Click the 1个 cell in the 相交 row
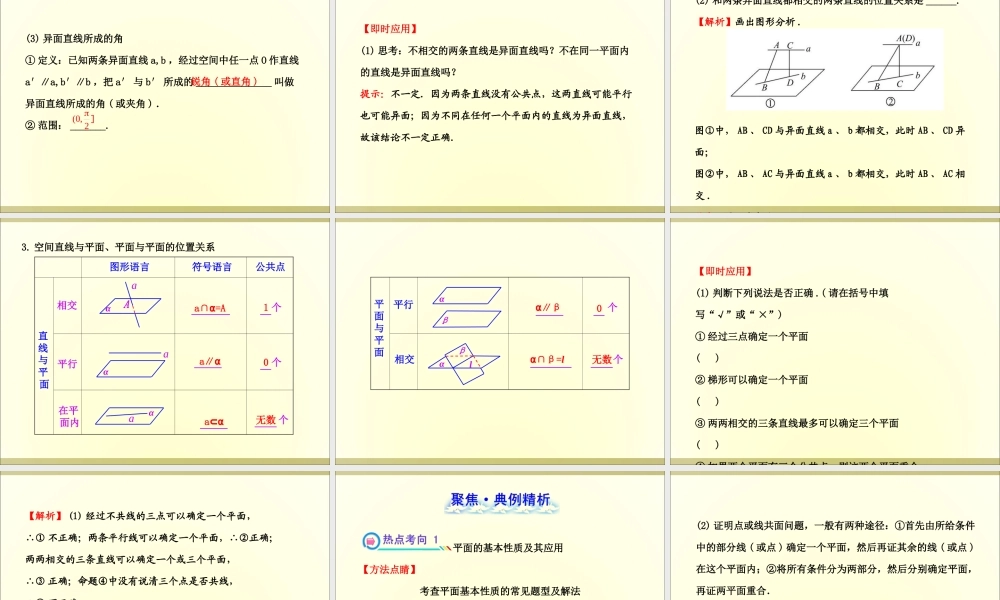Viewport: 1000px width, 600px height. [271, 307]
